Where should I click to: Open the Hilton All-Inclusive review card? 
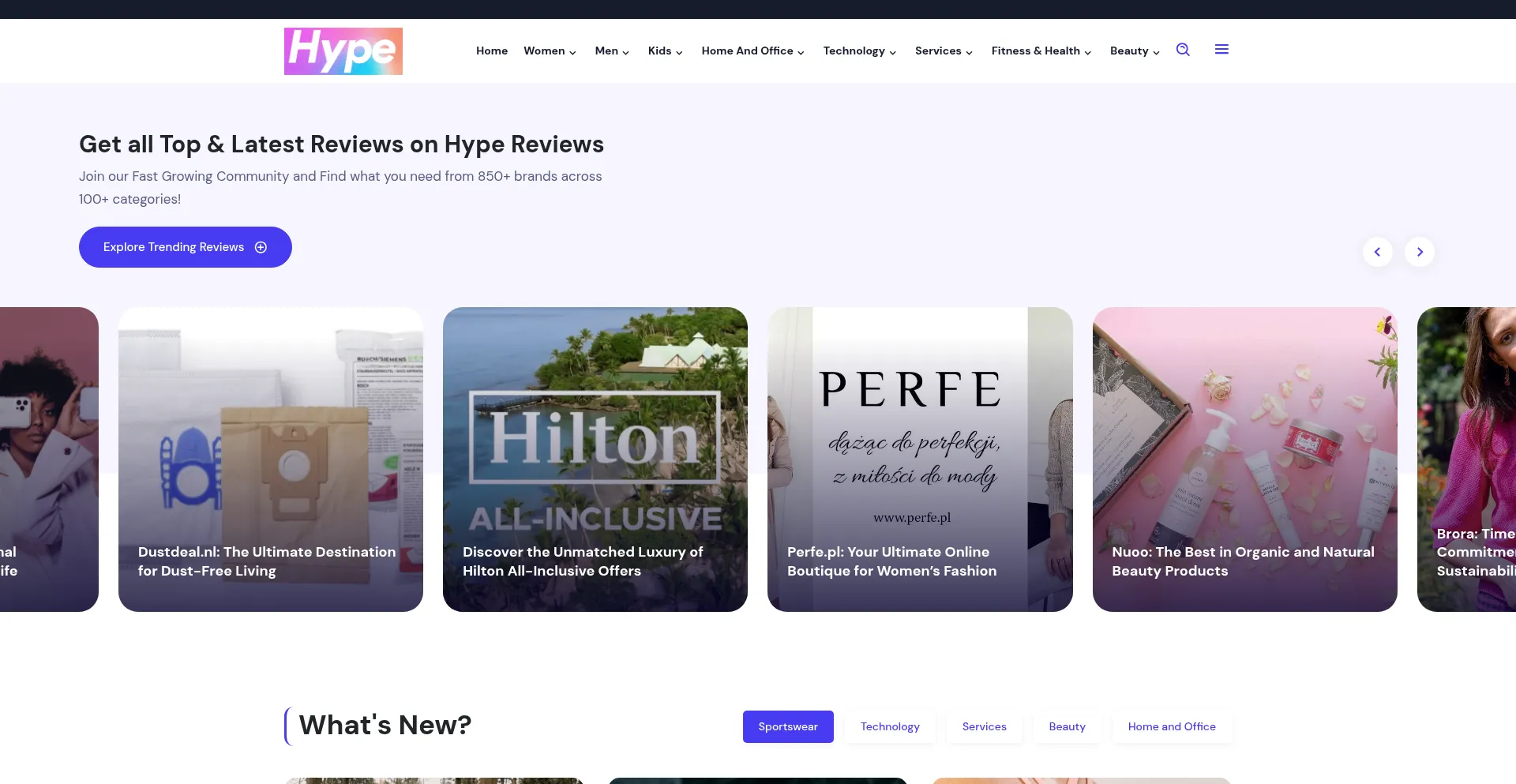pyautogui.click(x=595, y=460)
